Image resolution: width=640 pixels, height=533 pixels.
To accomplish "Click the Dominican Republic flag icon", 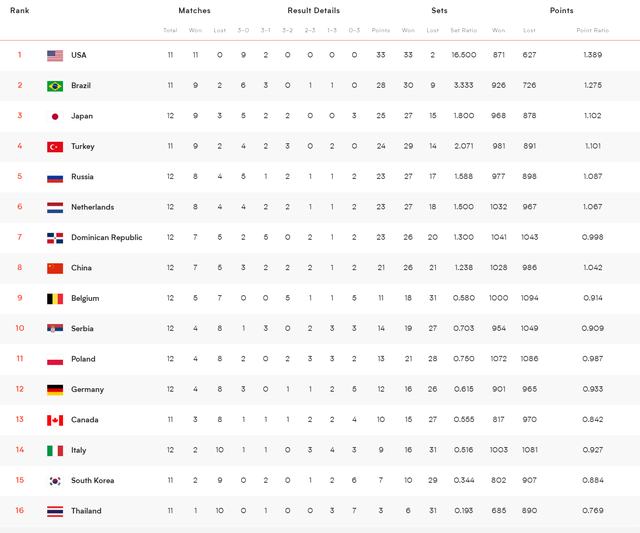I will click(x=55, y=238).
